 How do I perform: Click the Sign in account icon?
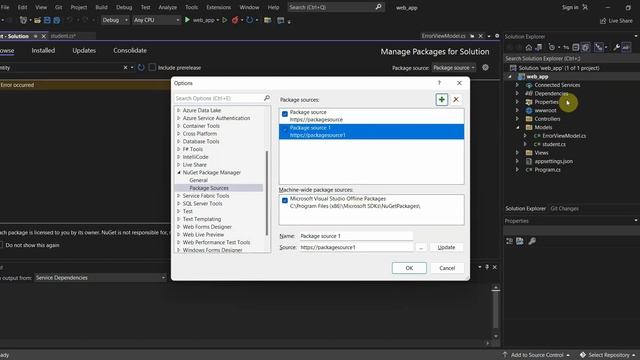tap(585, 7)
